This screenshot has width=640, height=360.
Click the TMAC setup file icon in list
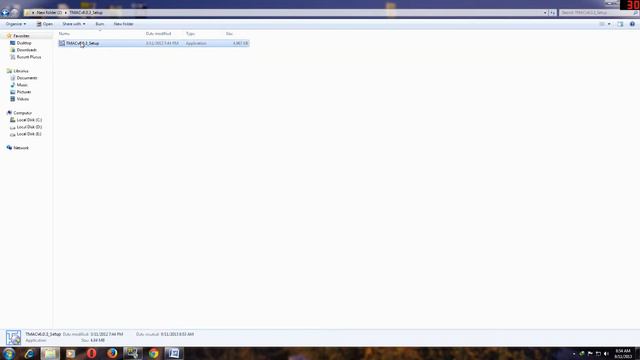point(62,43)
